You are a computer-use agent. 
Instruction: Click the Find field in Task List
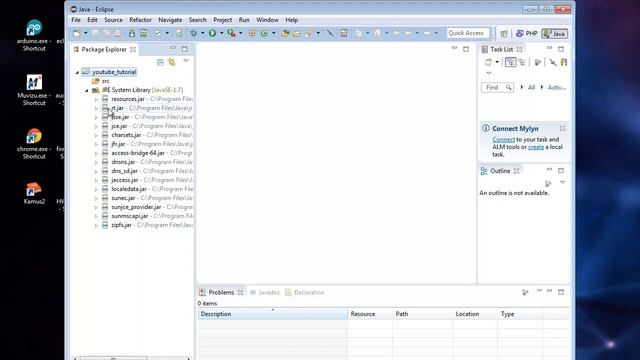tap(497, 87)
